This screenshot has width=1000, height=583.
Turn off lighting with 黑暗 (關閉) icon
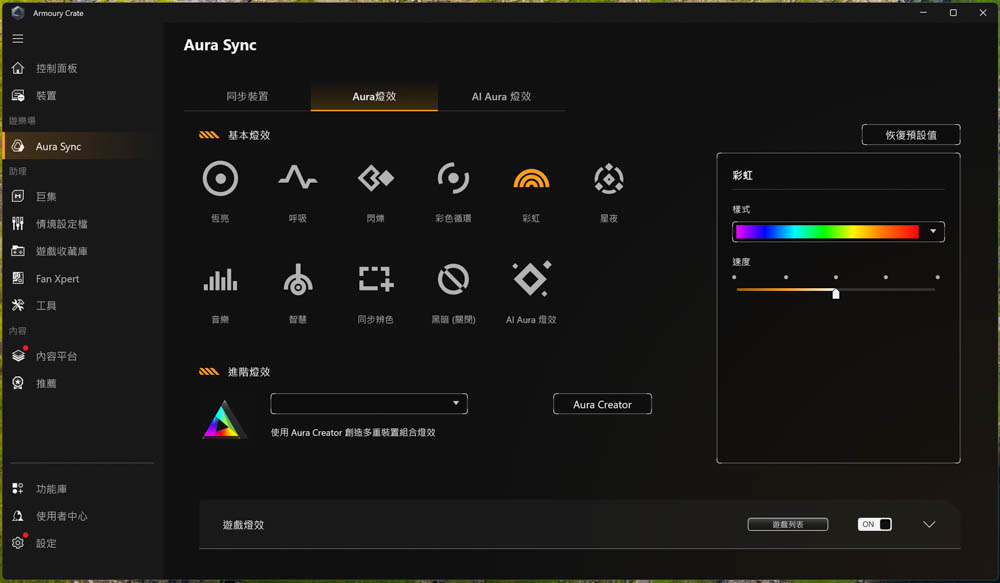453,281
